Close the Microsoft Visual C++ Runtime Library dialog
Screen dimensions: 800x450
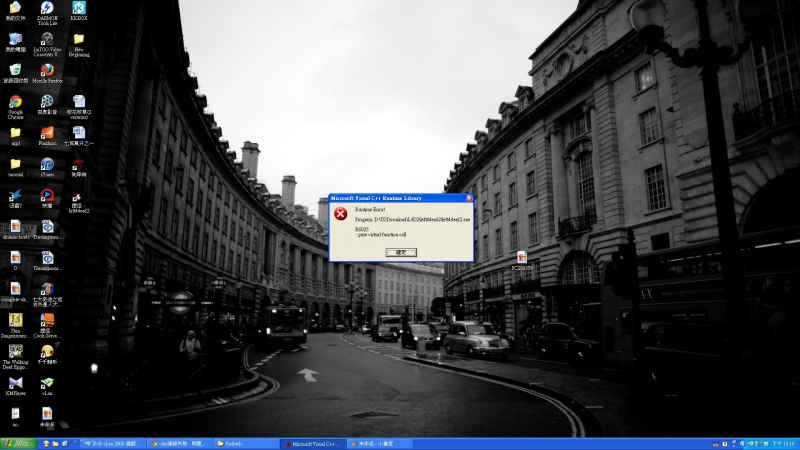469,198
